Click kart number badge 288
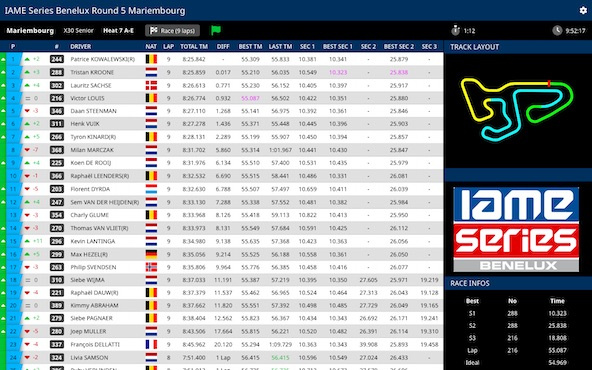Image resolution: width=592 pixels, height=370 pixels. [57, 72]
